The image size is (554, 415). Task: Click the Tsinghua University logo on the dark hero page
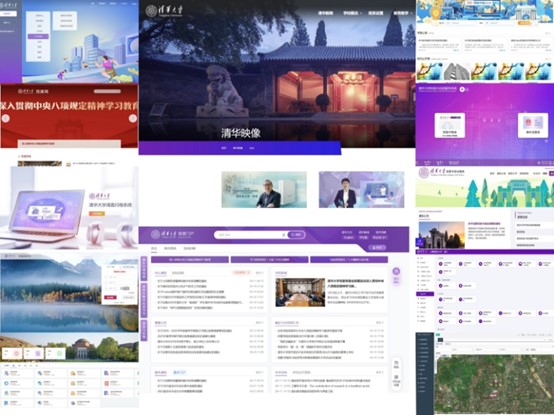point(164,11)
